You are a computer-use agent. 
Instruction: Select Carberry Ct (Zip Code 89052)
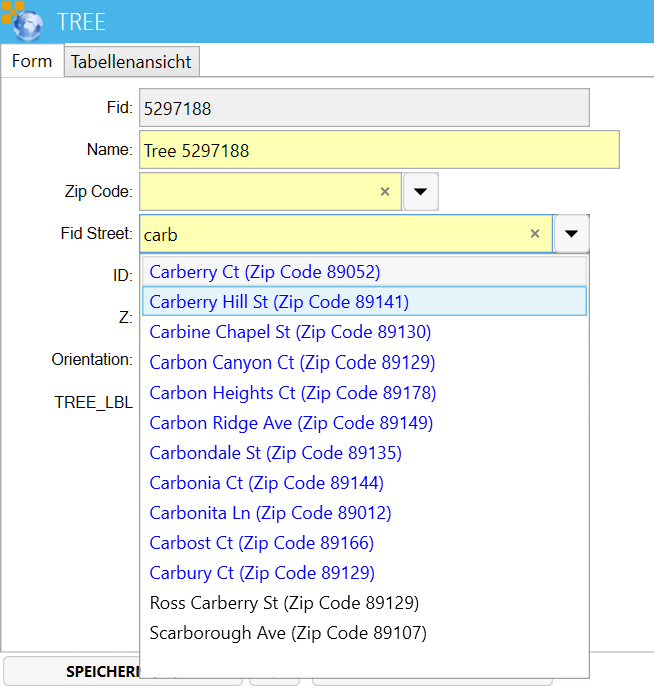(364, 272)
